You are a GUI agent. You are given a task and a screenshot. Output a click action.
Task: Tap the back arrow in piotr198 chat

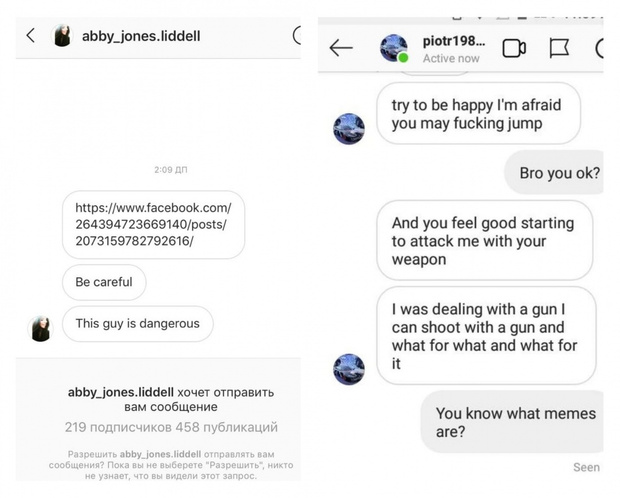pyautogui.click(x=341, y=48)
